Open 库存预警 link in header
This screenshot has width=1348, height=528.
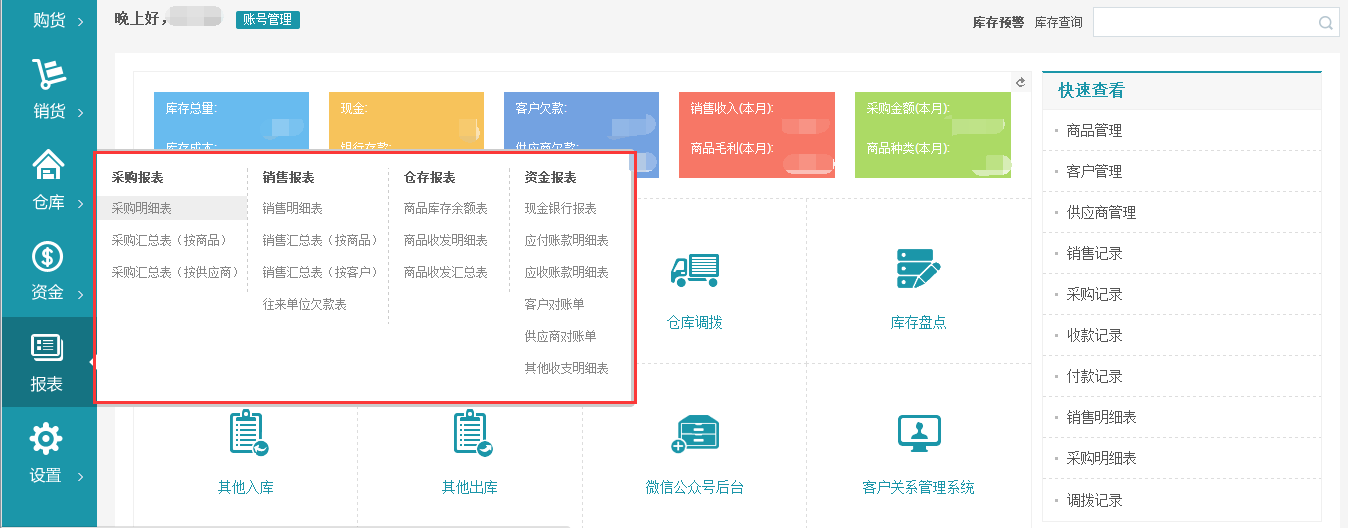click(998, 22)
